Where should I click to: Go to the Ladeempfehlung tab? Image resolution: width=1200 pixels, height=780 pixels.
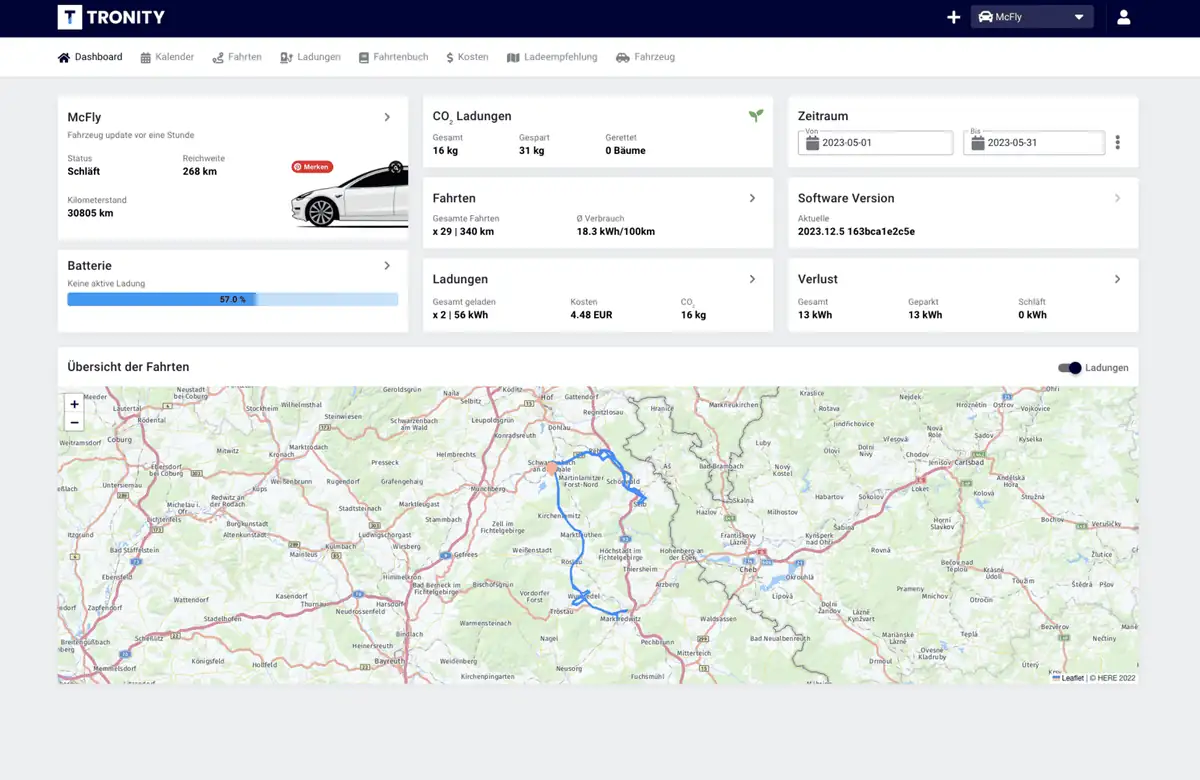click(552, 57)
